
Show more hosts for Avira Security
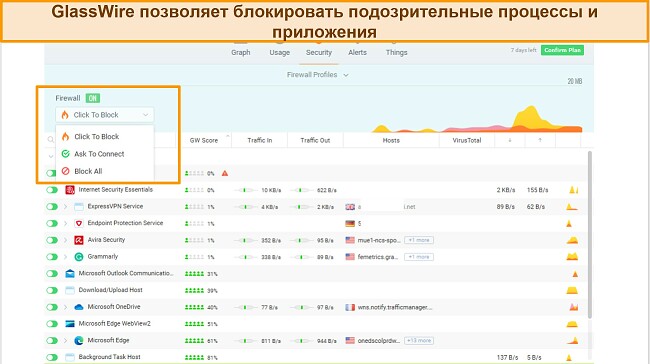coord(419,240)
